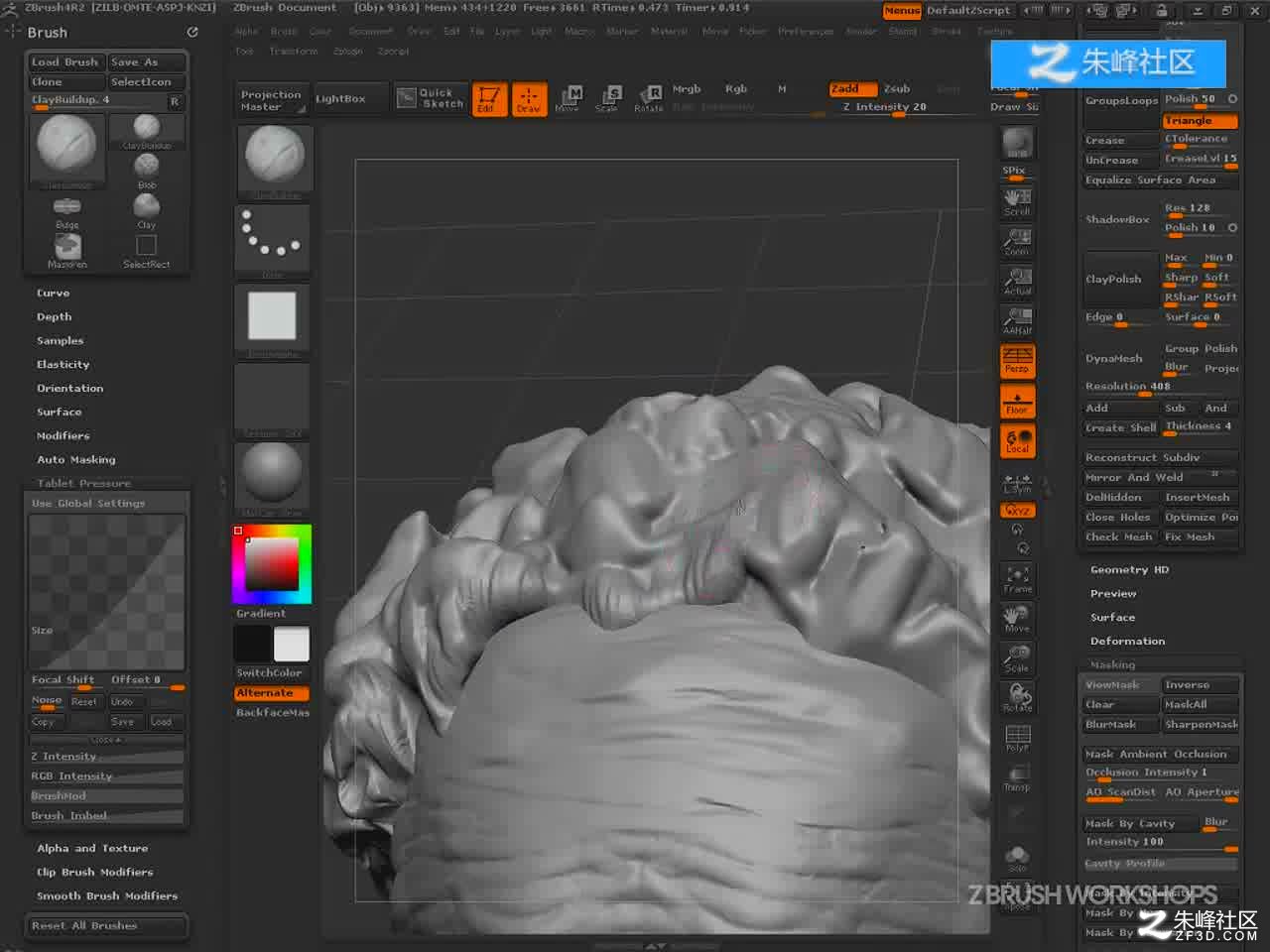Click the Rotate view icon on right shelf
1270x952 pixels.
point(1017,698)
